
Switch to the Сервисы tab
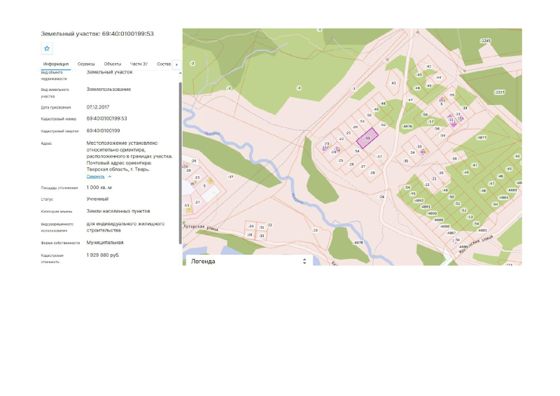86,64
